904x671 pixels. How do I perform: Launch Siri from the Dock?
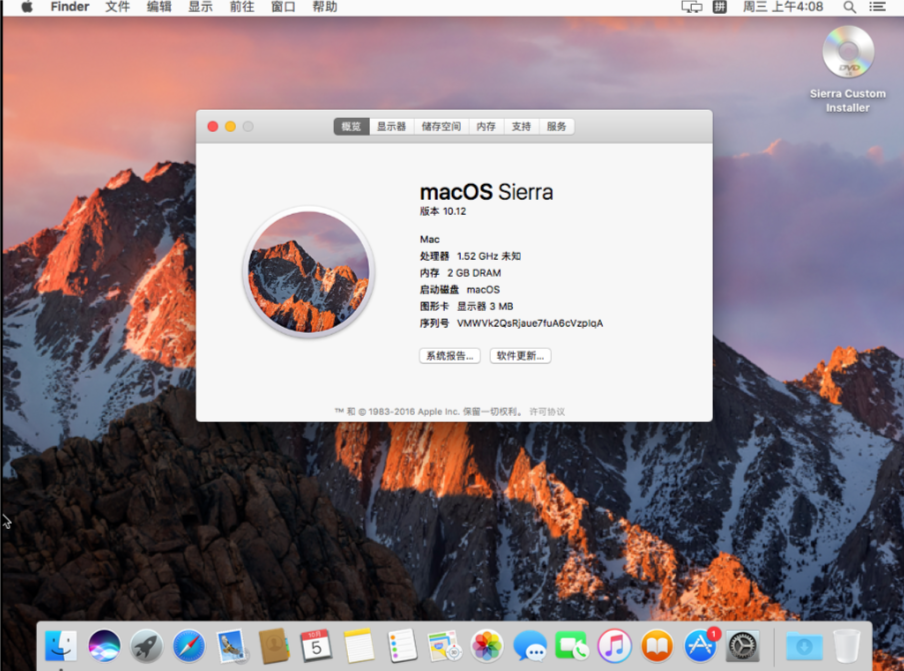pyautogui.click(x=104, y=646)
